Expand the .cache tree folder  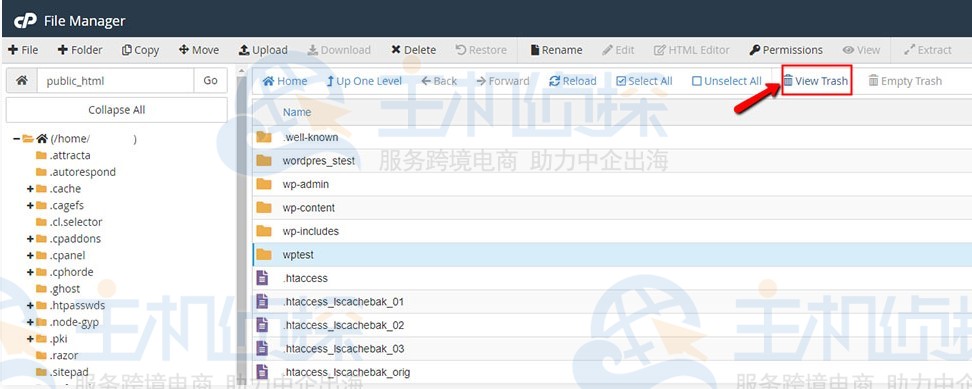coord(30,188)
